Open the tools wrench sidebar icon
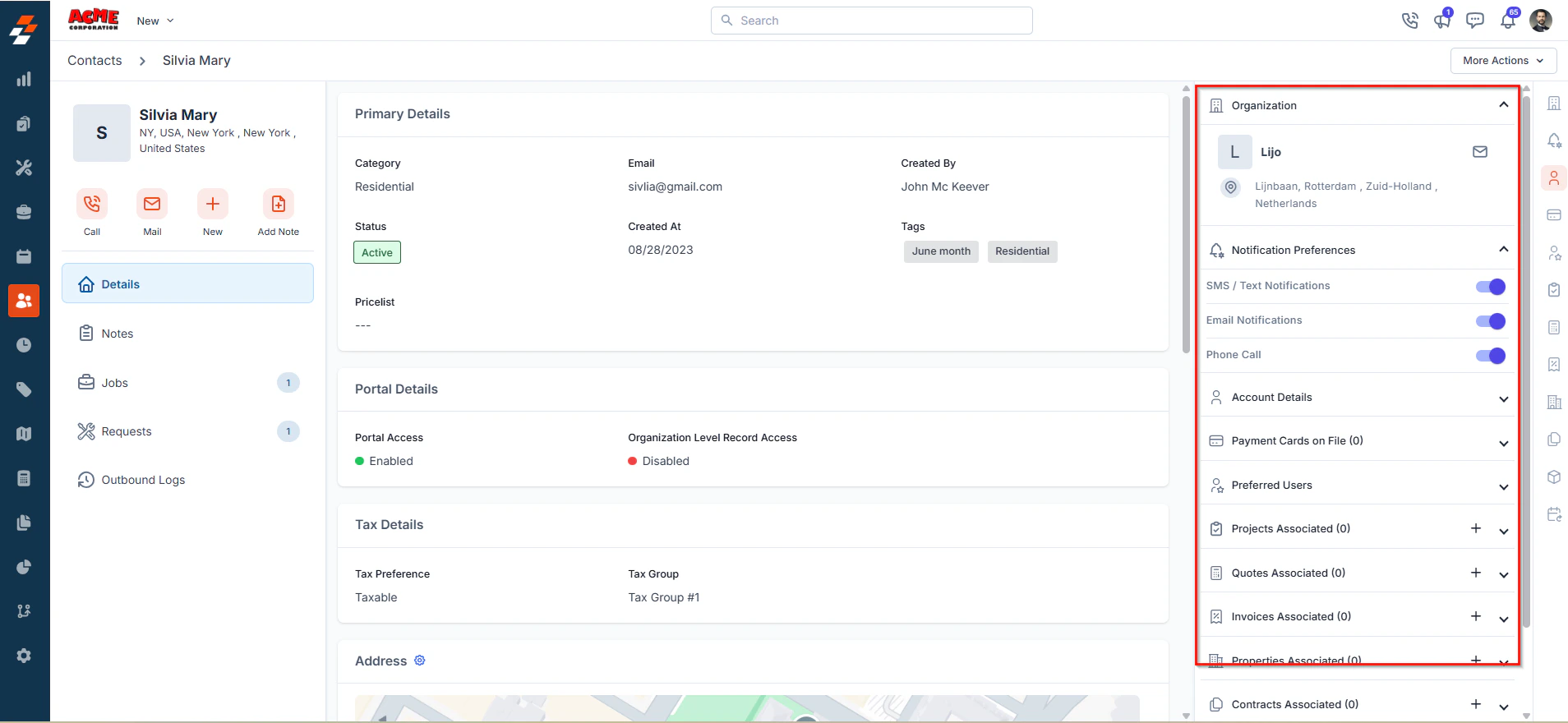Viewport: 1568px width, 723px height. click(x=24, y=168)
